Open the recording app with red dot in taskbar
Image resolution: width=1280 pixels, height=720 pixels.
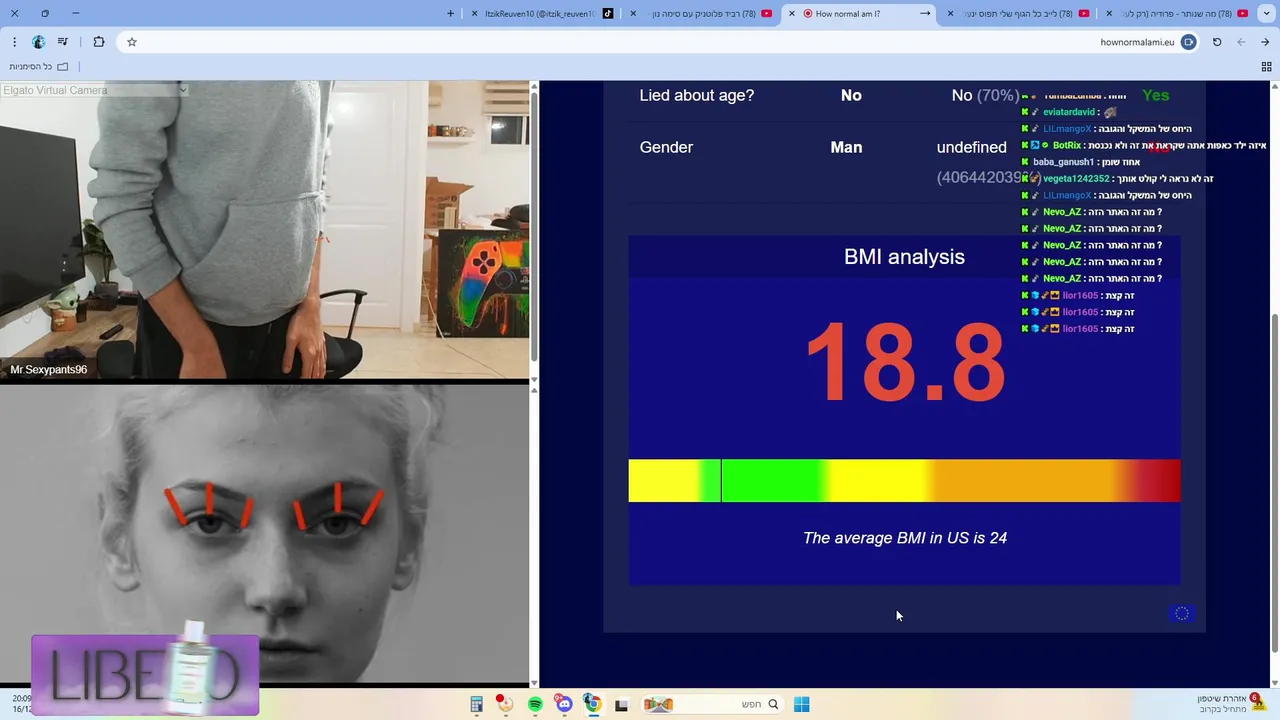[x=505, y=704]
